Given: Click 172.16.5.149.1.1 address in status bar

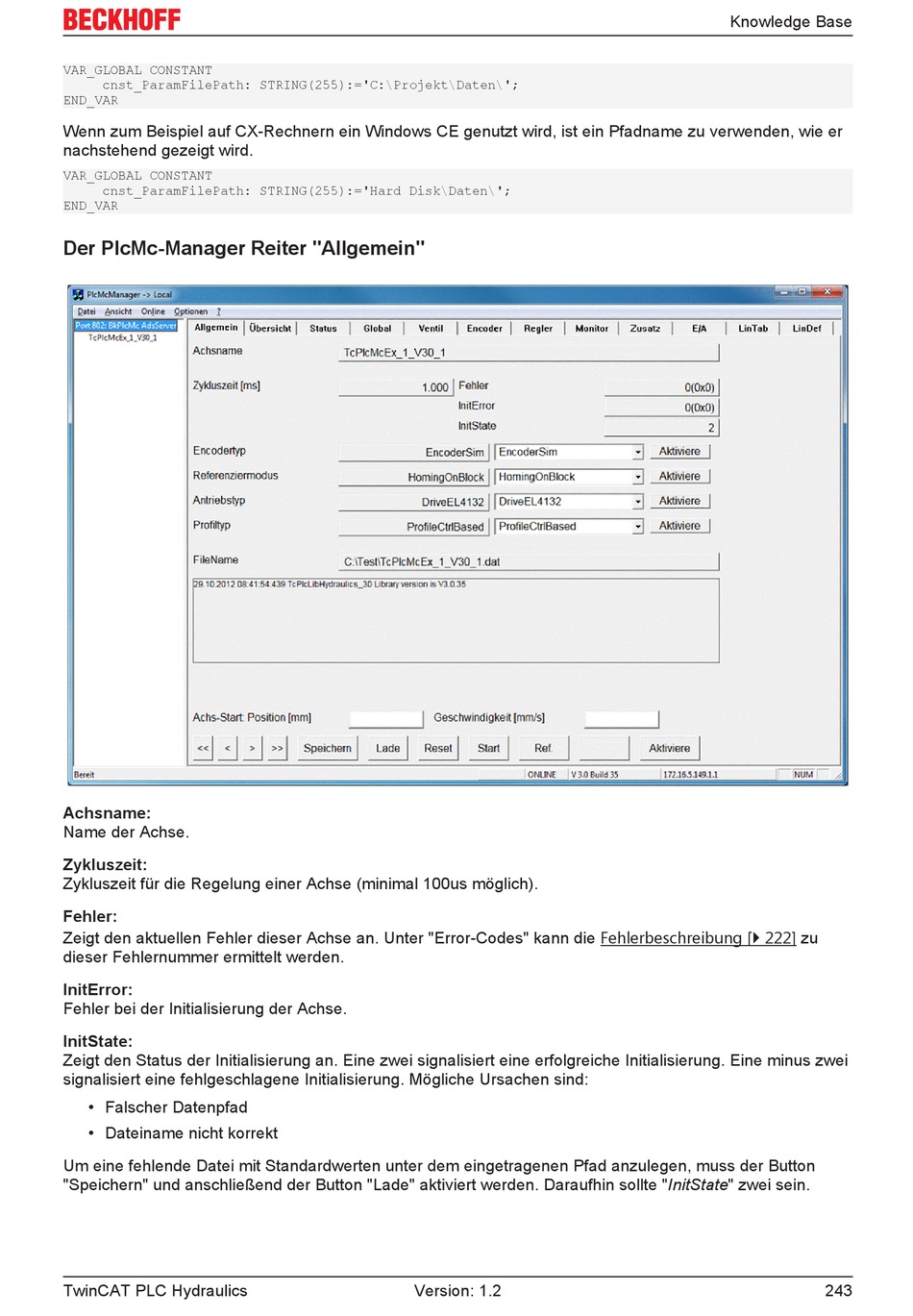Looking at the screenshot, I should 691,775.
